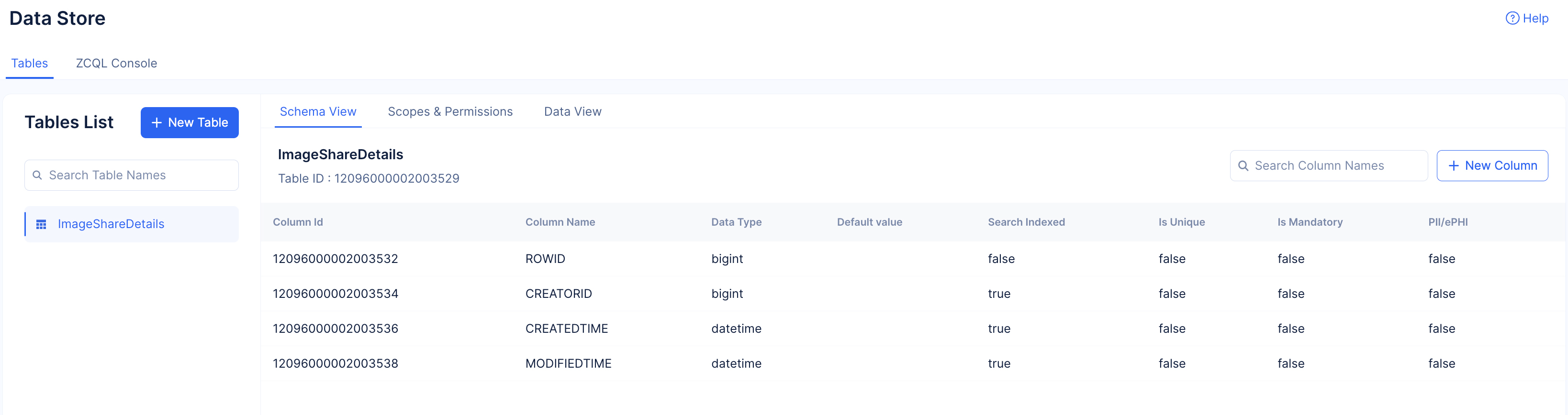The image size is (1568, 415).
Task: Click magnifier icon in Search Column Names
Action: 1243,166
